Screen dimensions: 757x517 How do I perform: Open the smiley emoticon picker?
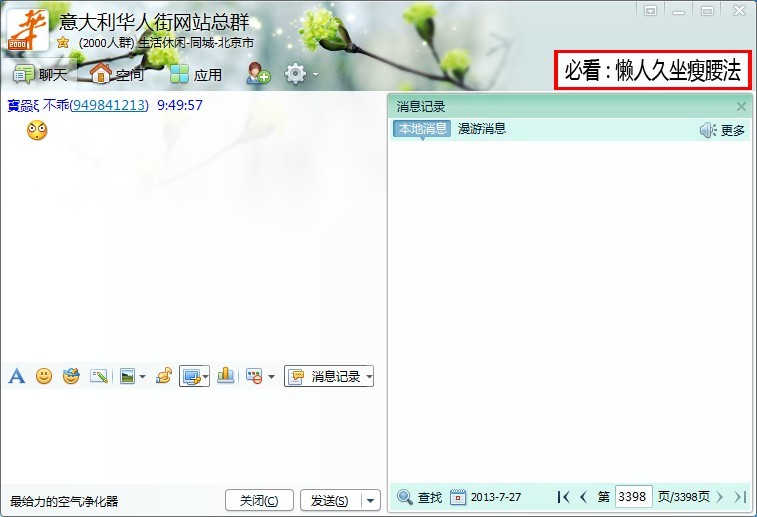pyautogui.click(x=44, y=376)
